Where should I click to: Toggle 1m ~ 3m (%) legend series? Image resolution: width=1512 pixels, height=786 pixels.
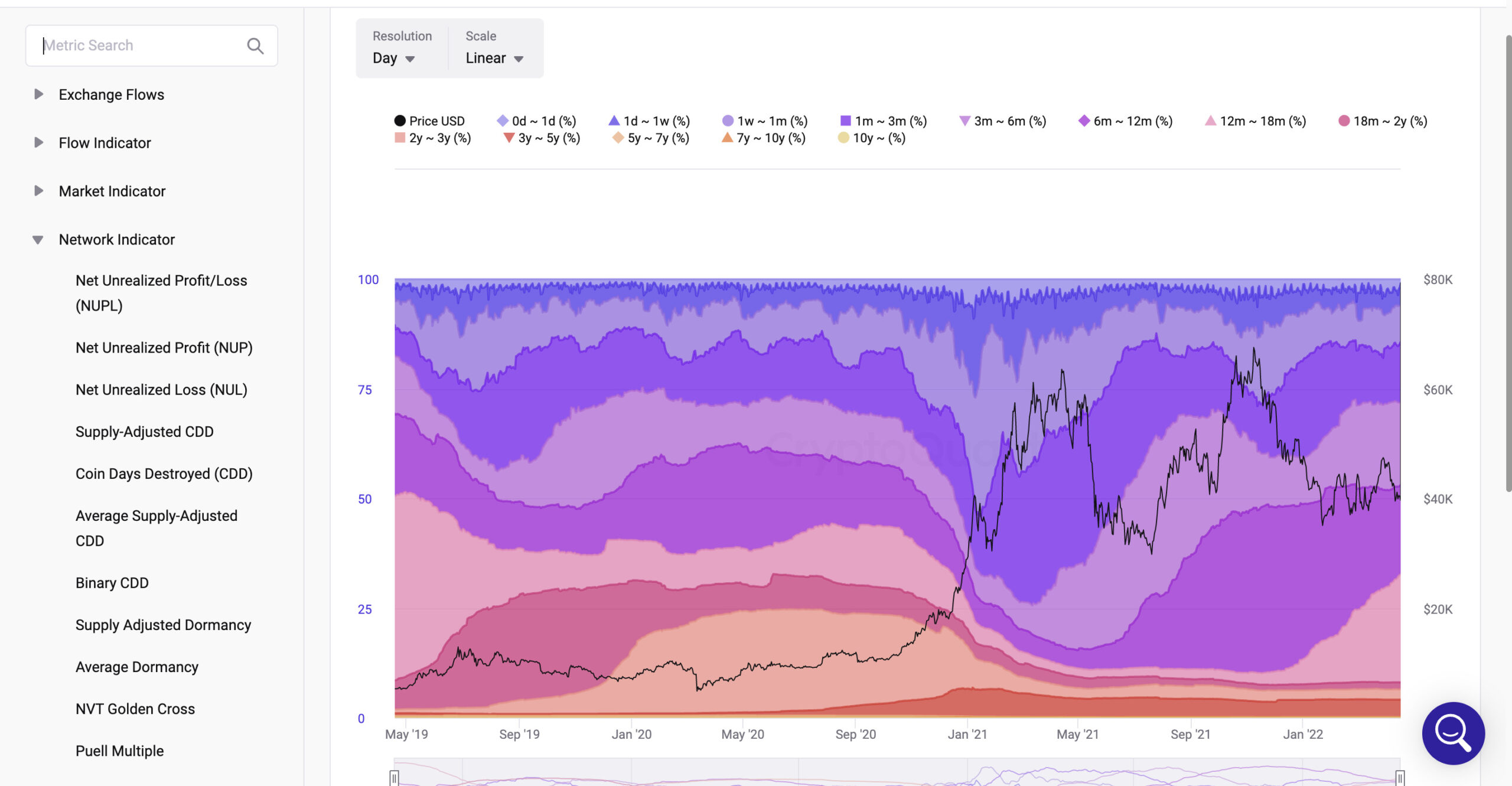[884, 120]
